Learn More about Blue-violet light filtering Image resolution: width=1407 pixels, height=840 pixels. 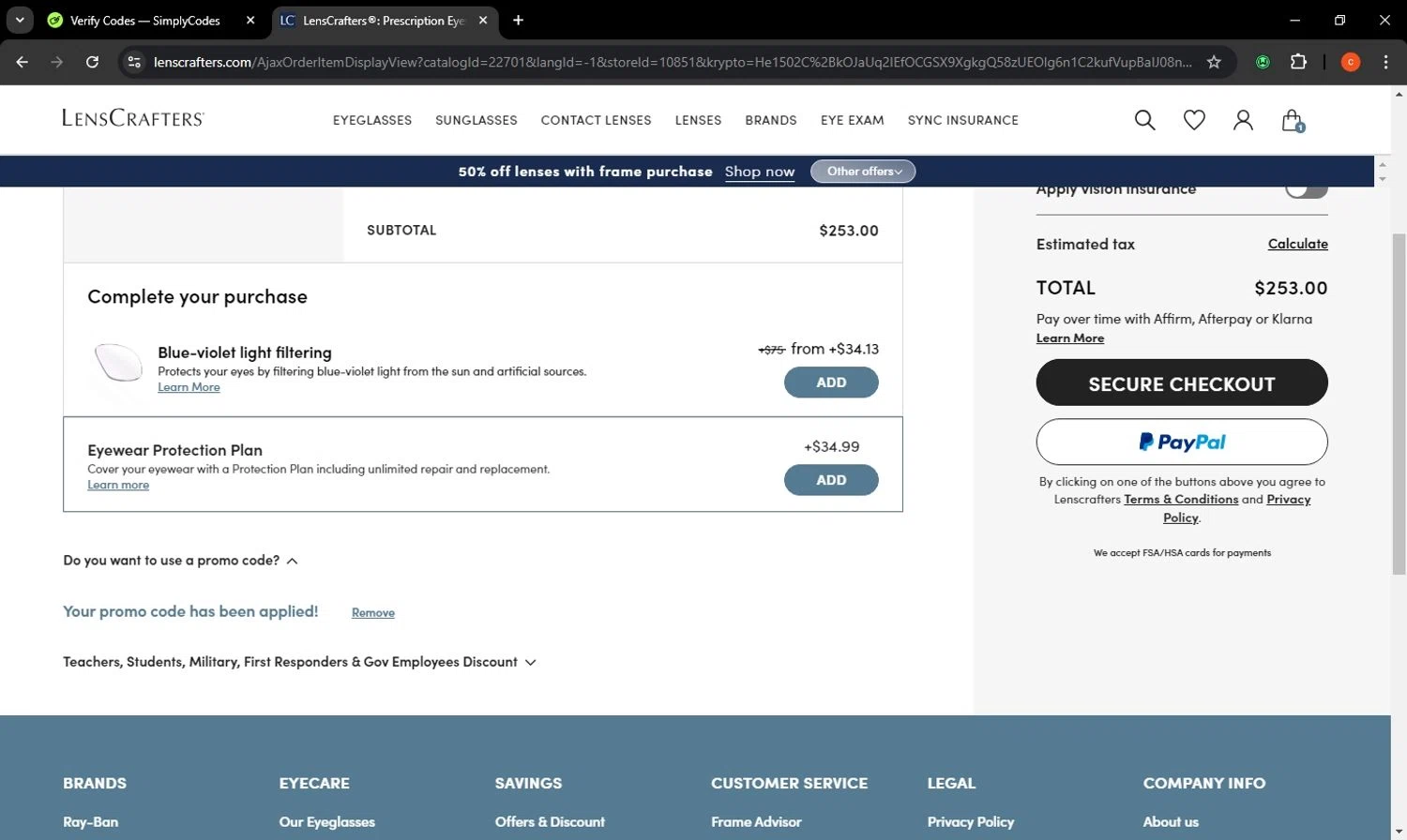coord(189,387)
